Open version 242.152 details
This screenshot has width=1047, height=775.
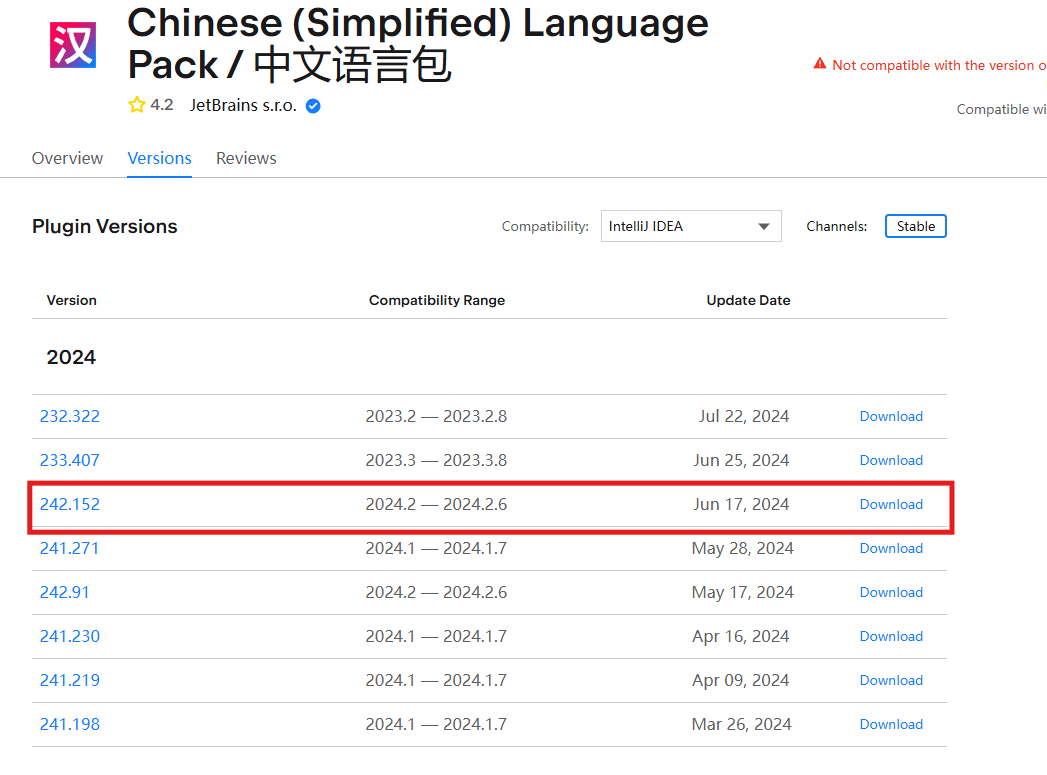pos(69,505)
